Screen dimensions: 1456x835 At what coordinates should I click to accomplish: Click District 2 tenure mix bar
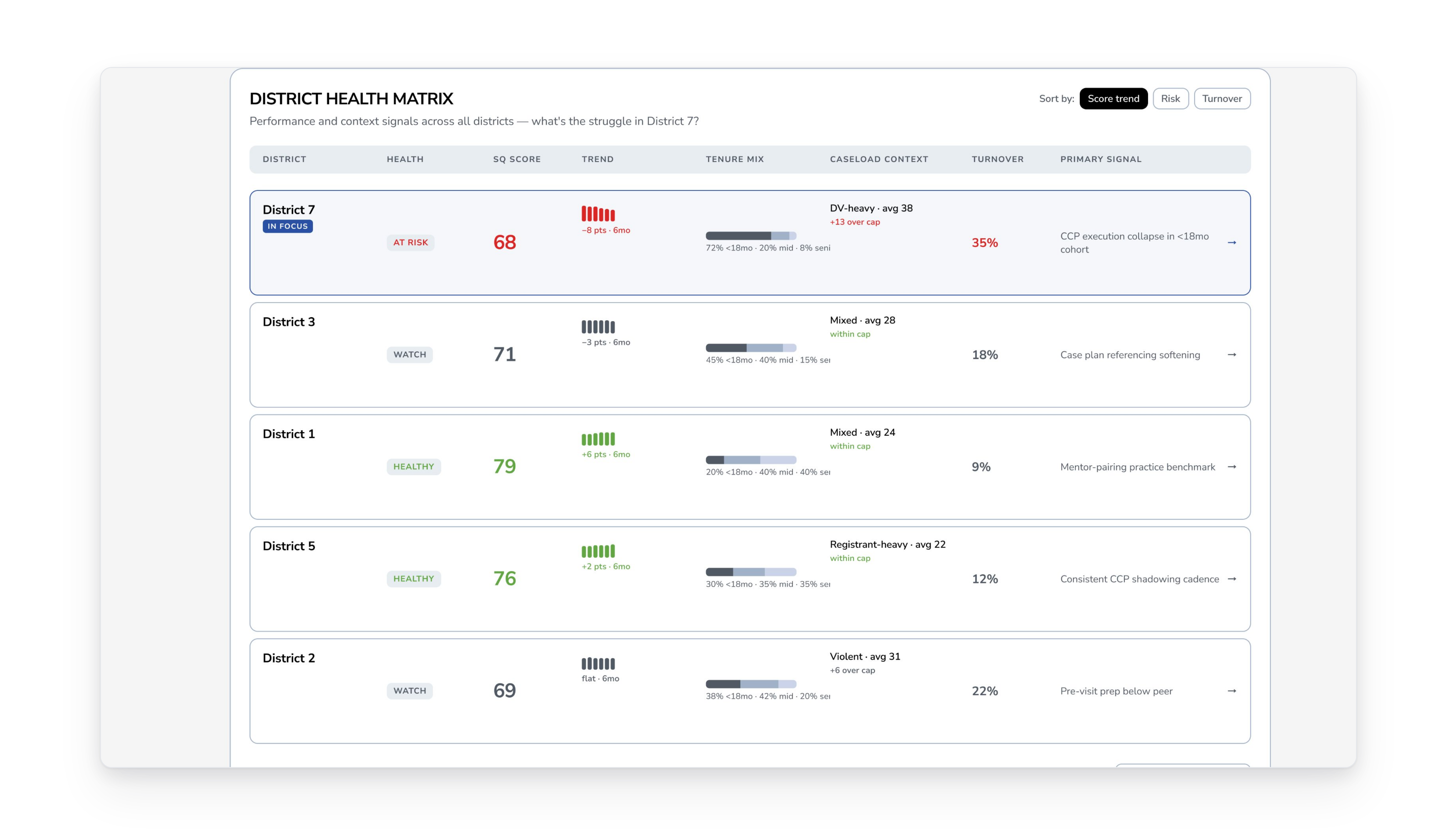(751, 684)
